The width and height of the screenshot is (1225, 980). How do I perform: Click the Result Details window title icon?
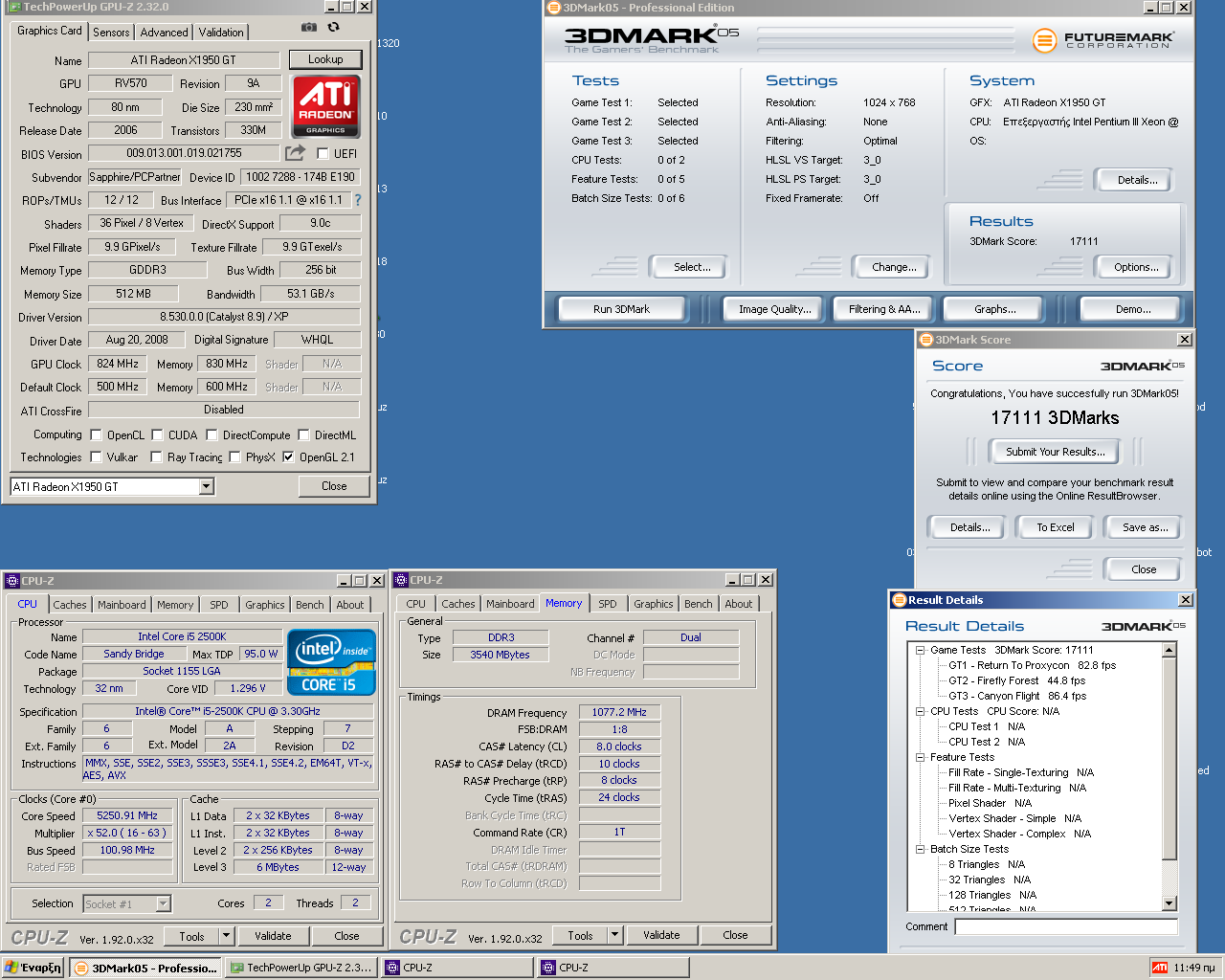[x=899, y=600]
